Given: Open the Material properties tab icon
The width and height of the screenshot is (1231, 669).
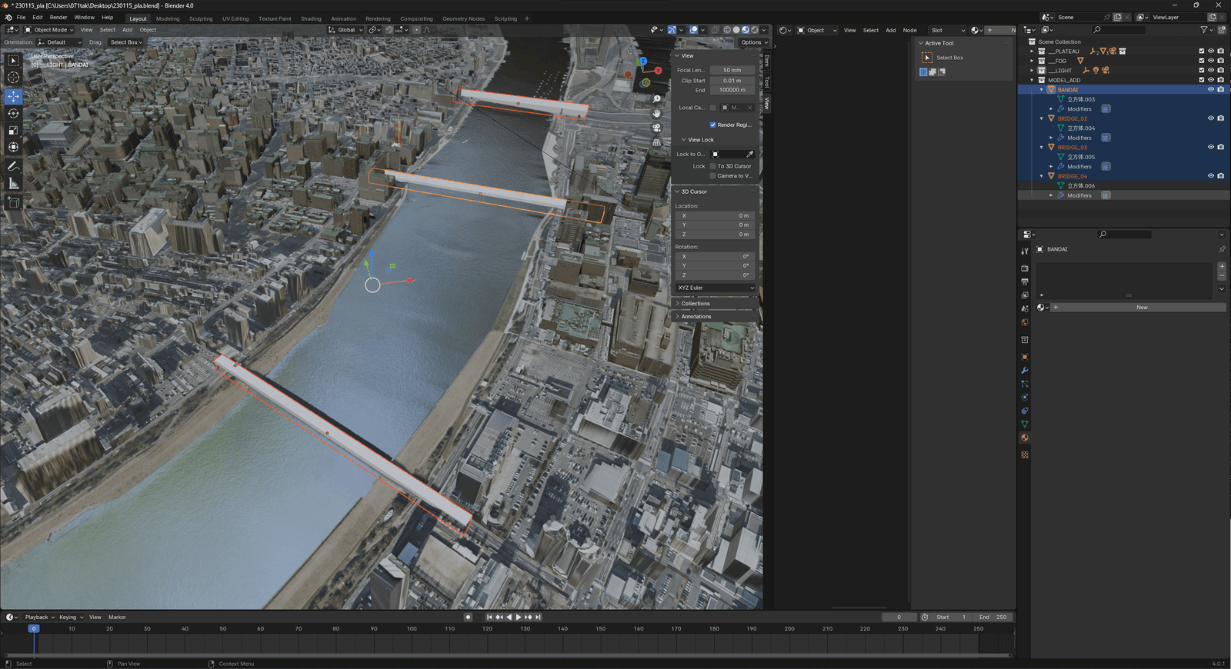Looking at the screenshot, I should click(1025, 438).
